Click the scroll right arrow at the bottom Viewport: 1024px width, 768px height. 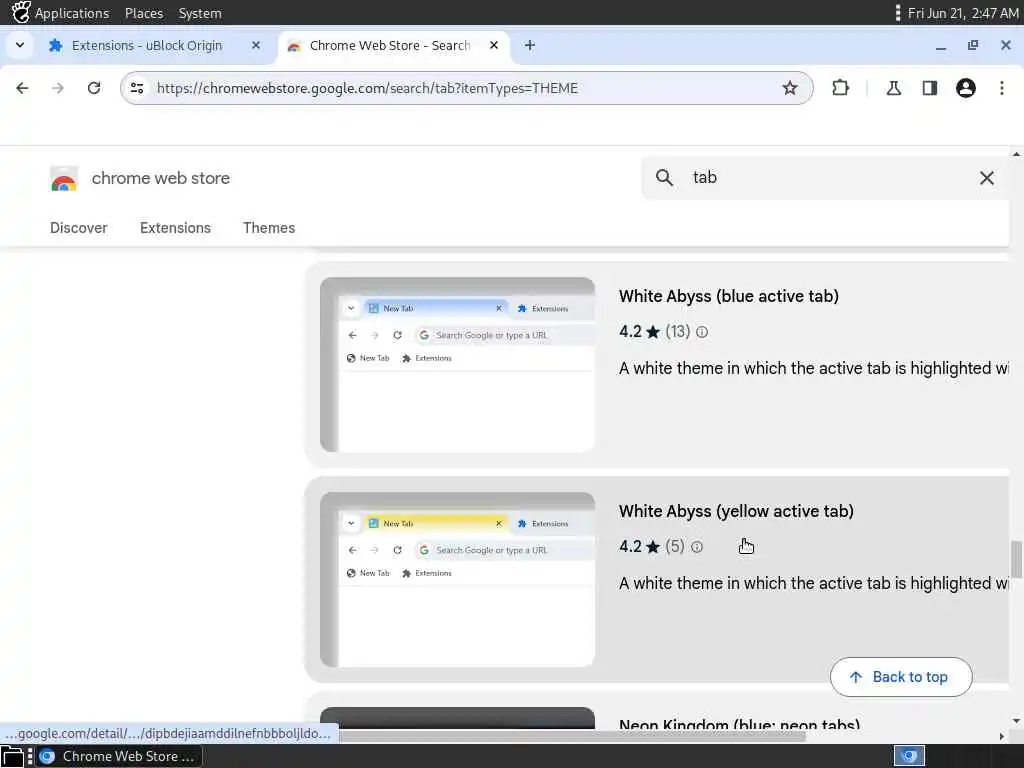click(1002, 736)
